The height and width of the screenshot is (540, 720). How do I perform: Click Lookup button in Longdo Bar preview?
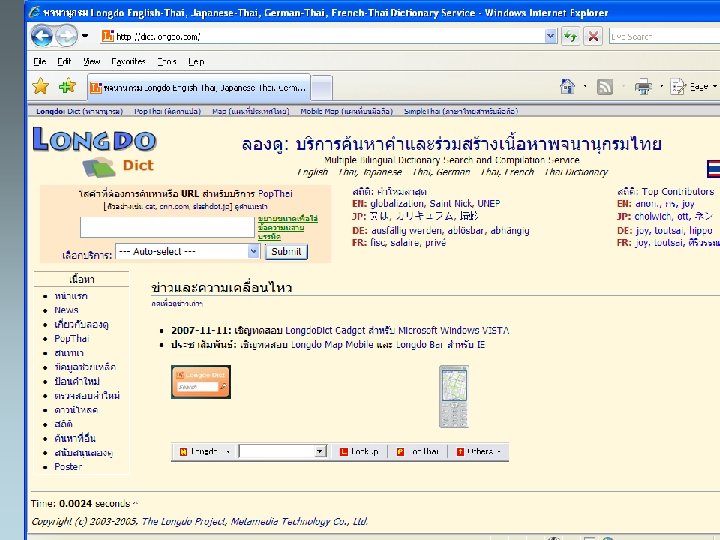click(x=359, y=452)
